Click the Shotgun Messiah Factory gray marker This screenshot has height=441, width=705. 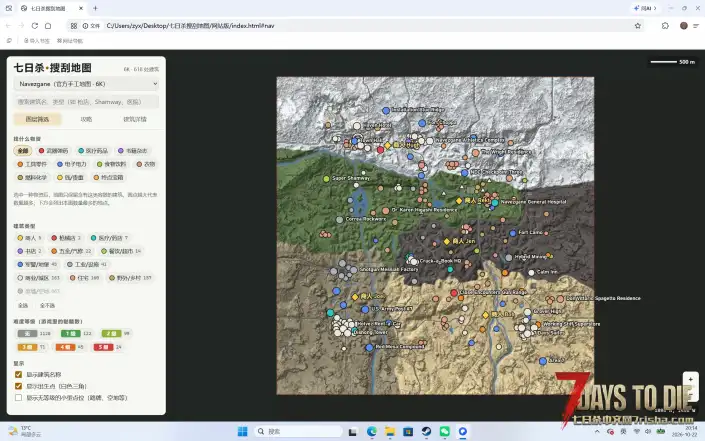(354, 270)
